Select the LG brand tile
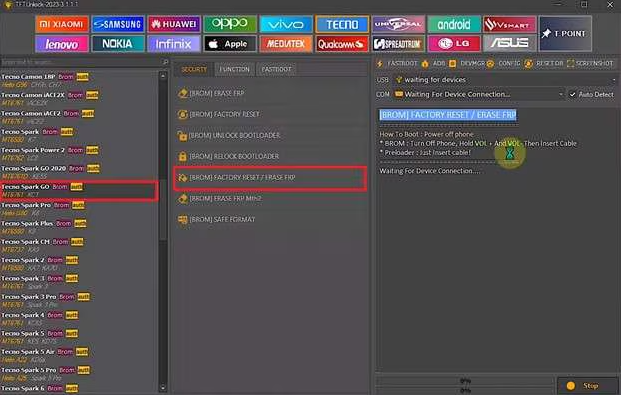621x395 pixels. coord(454,44)
